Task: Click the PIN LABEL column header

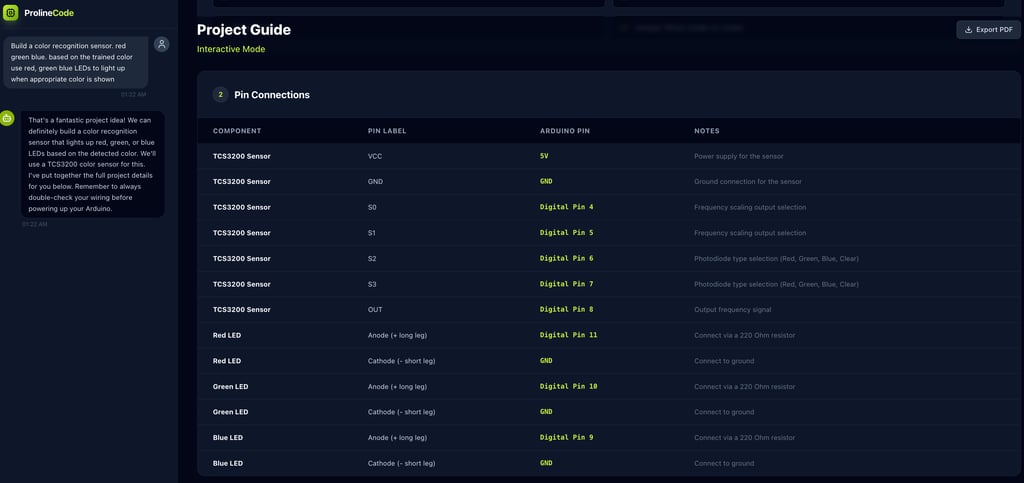Action: tap(387, 131)
